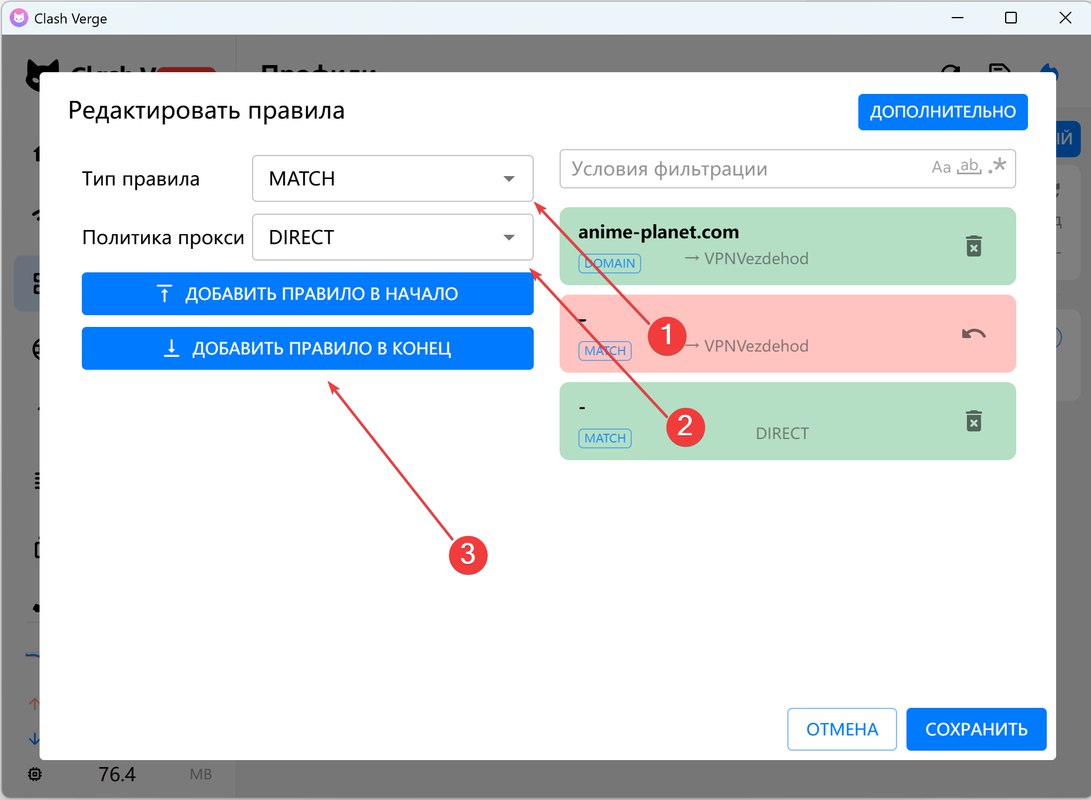This screenshot has width=1091, height=800.
Task: Select the anime-planet.com rule card
Action: (x=788, y=246)
